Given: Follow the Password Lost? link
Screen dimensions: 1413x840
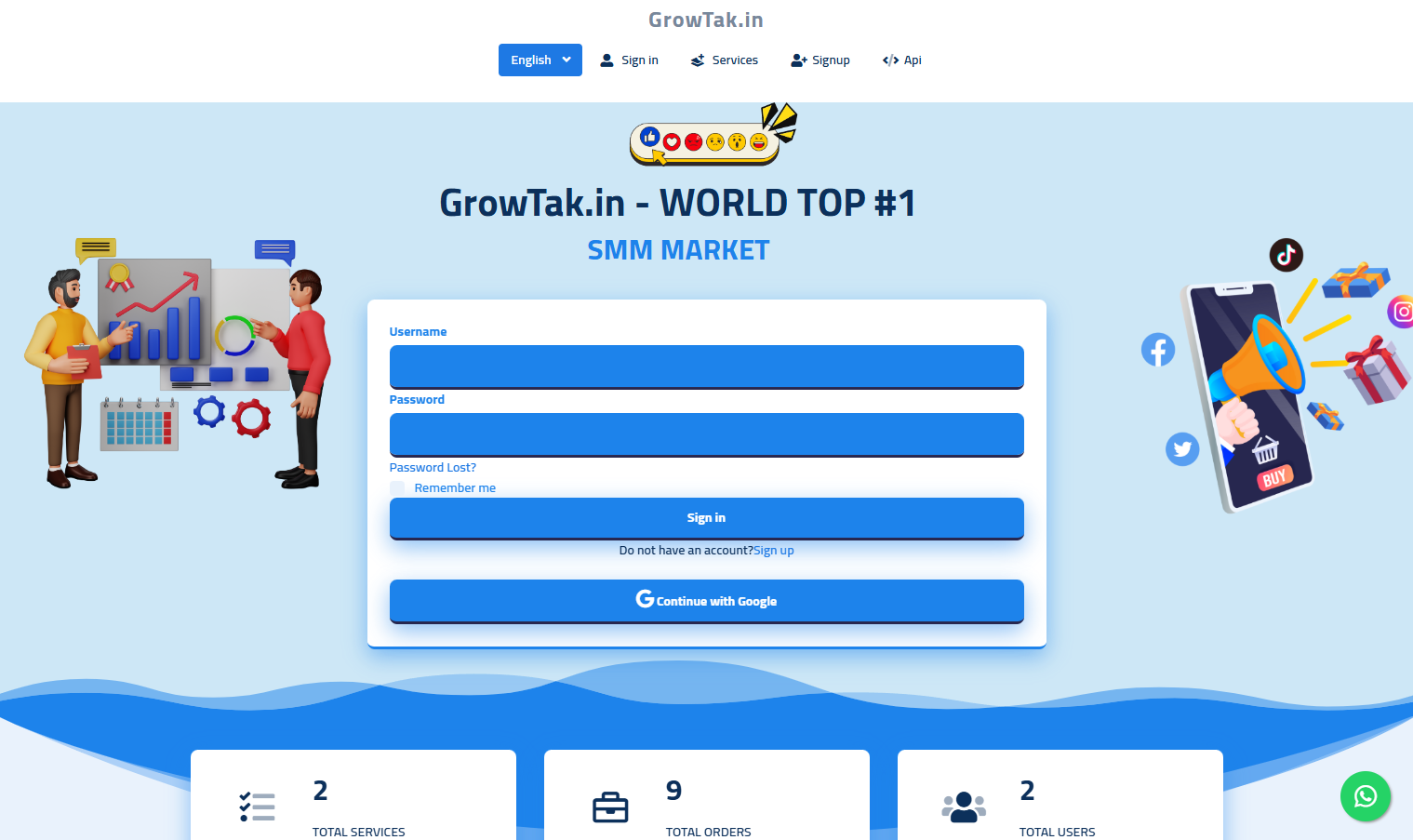Looking at the screenshot, I should coord(433,468).
